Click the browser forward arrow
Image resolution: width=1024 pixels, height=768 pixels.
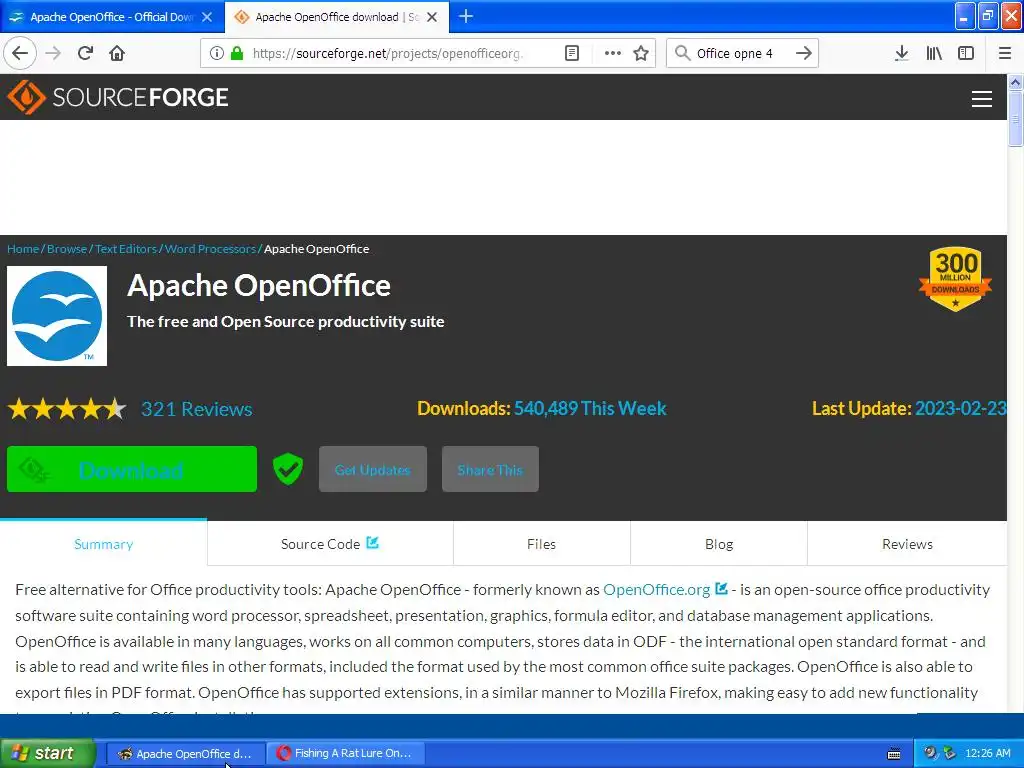(53, 53)
